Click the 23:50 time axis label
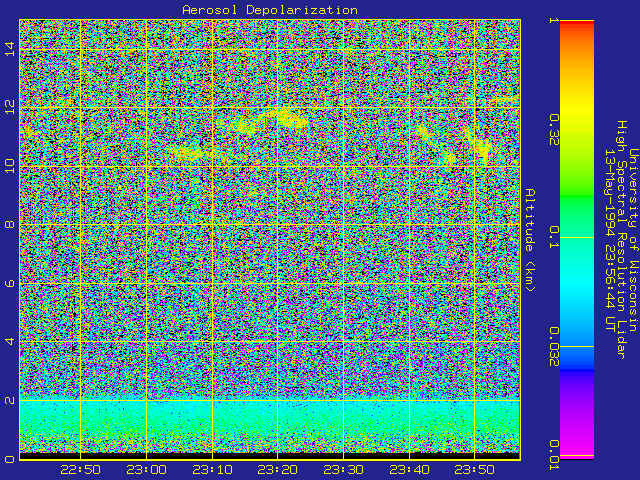The width and height of the screenshot is (640, 480). click(474, 470)
